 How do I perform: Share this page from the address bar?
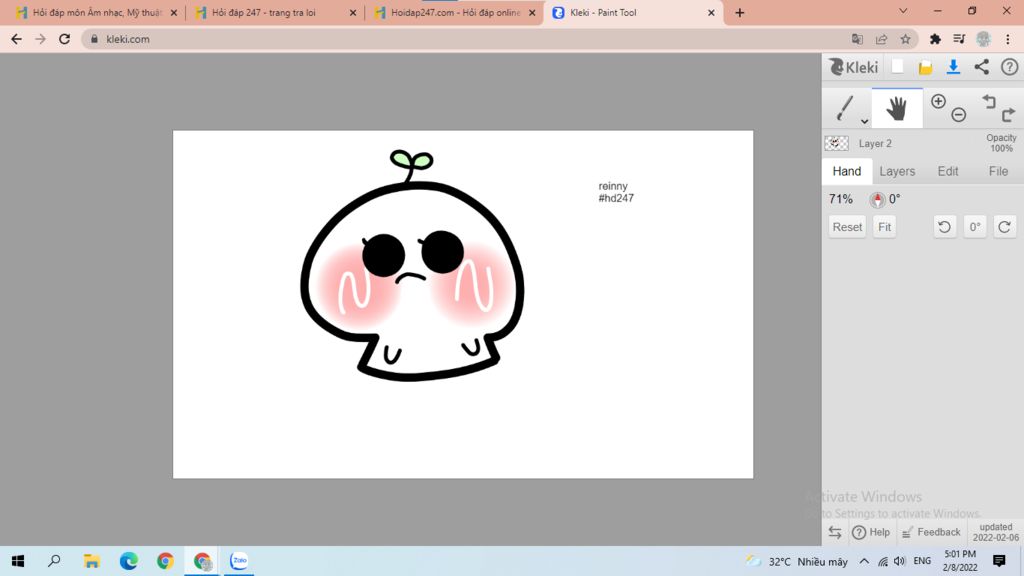click(x=882, y=39)
